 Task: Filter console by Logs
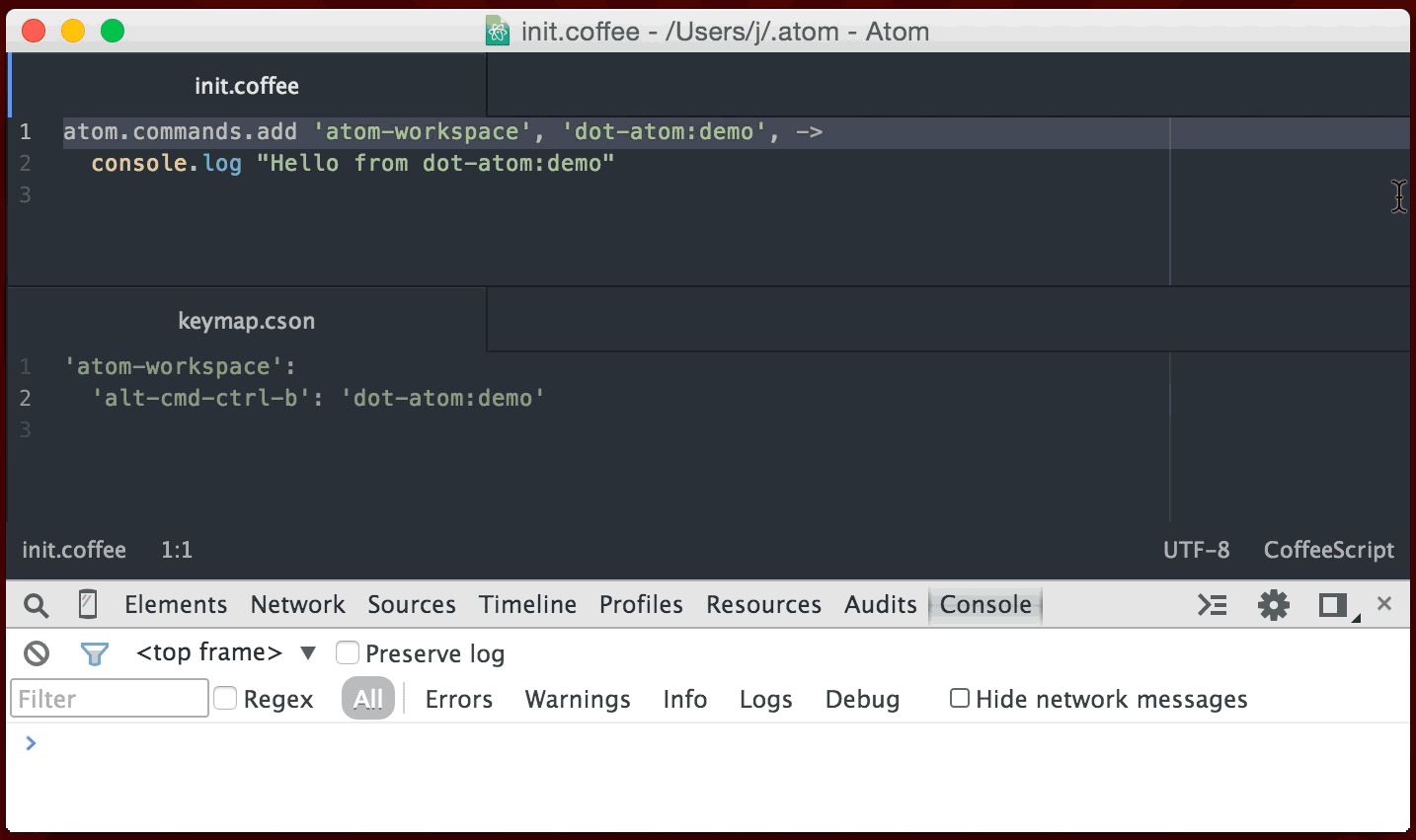(x=766, y=699)
